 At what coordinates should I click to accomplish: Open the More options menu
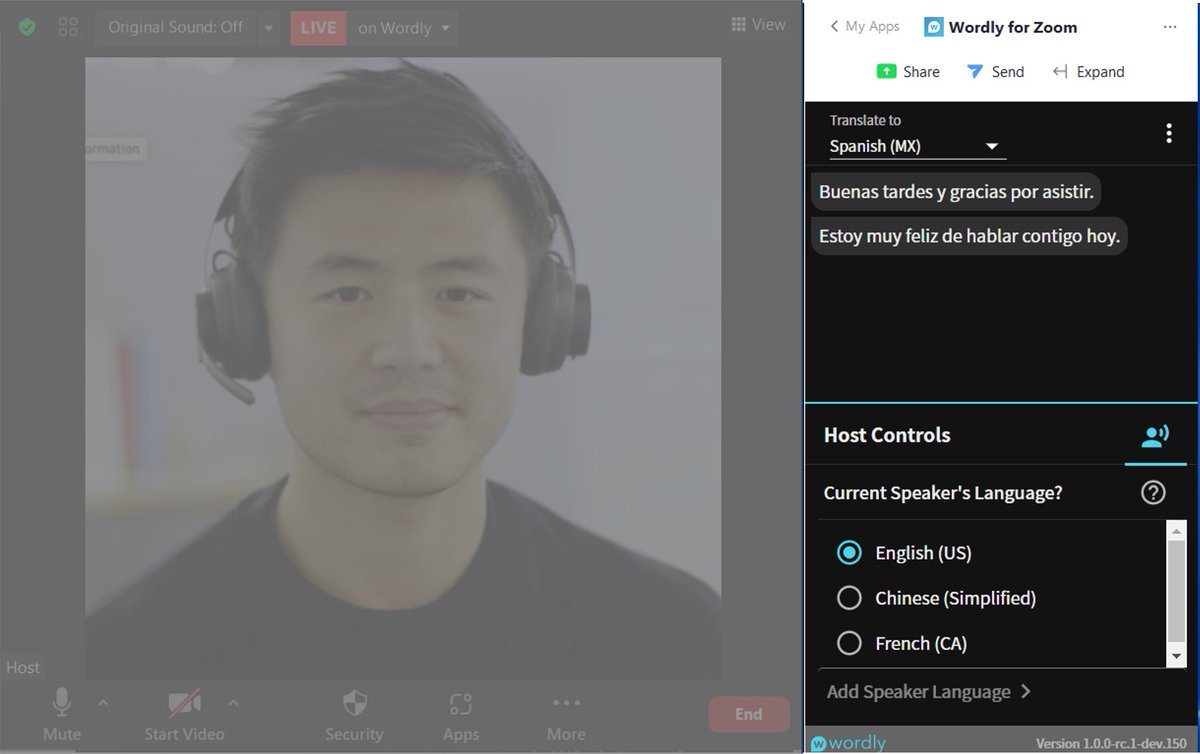pyautogui.click(x=566, y=714)
